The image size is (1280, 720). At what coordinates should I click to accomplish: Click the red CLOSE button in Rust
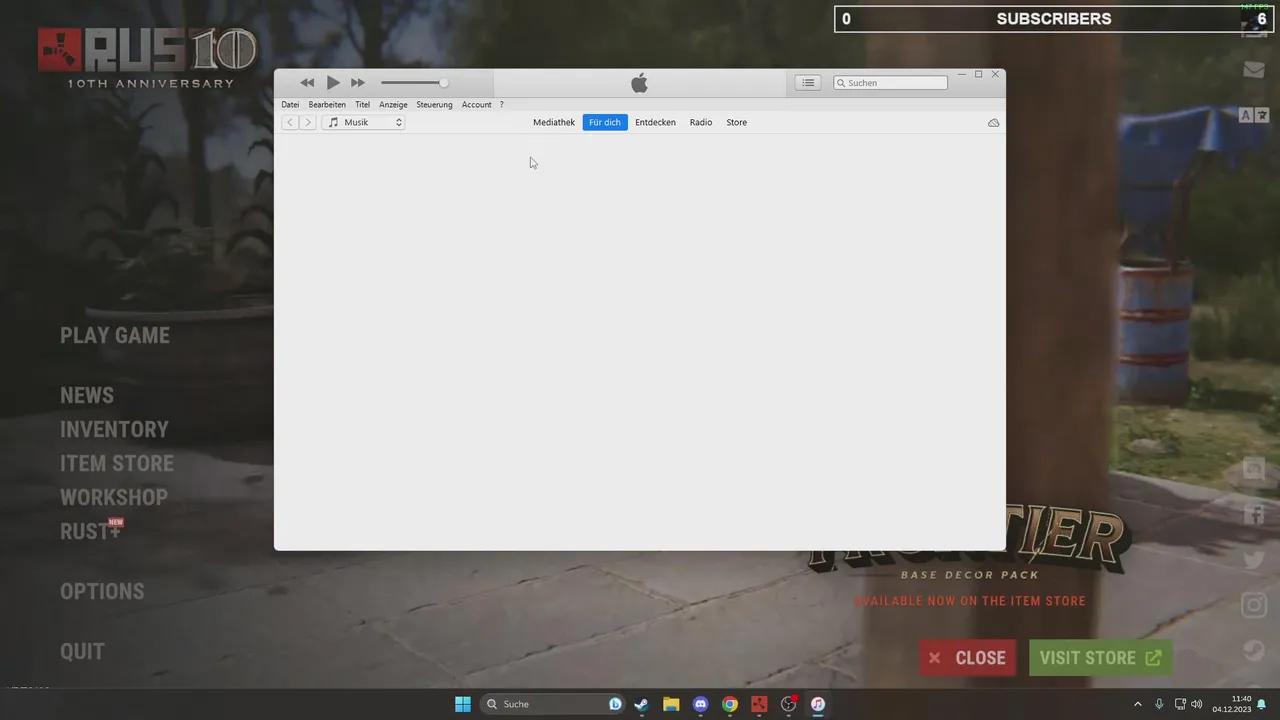968,658
